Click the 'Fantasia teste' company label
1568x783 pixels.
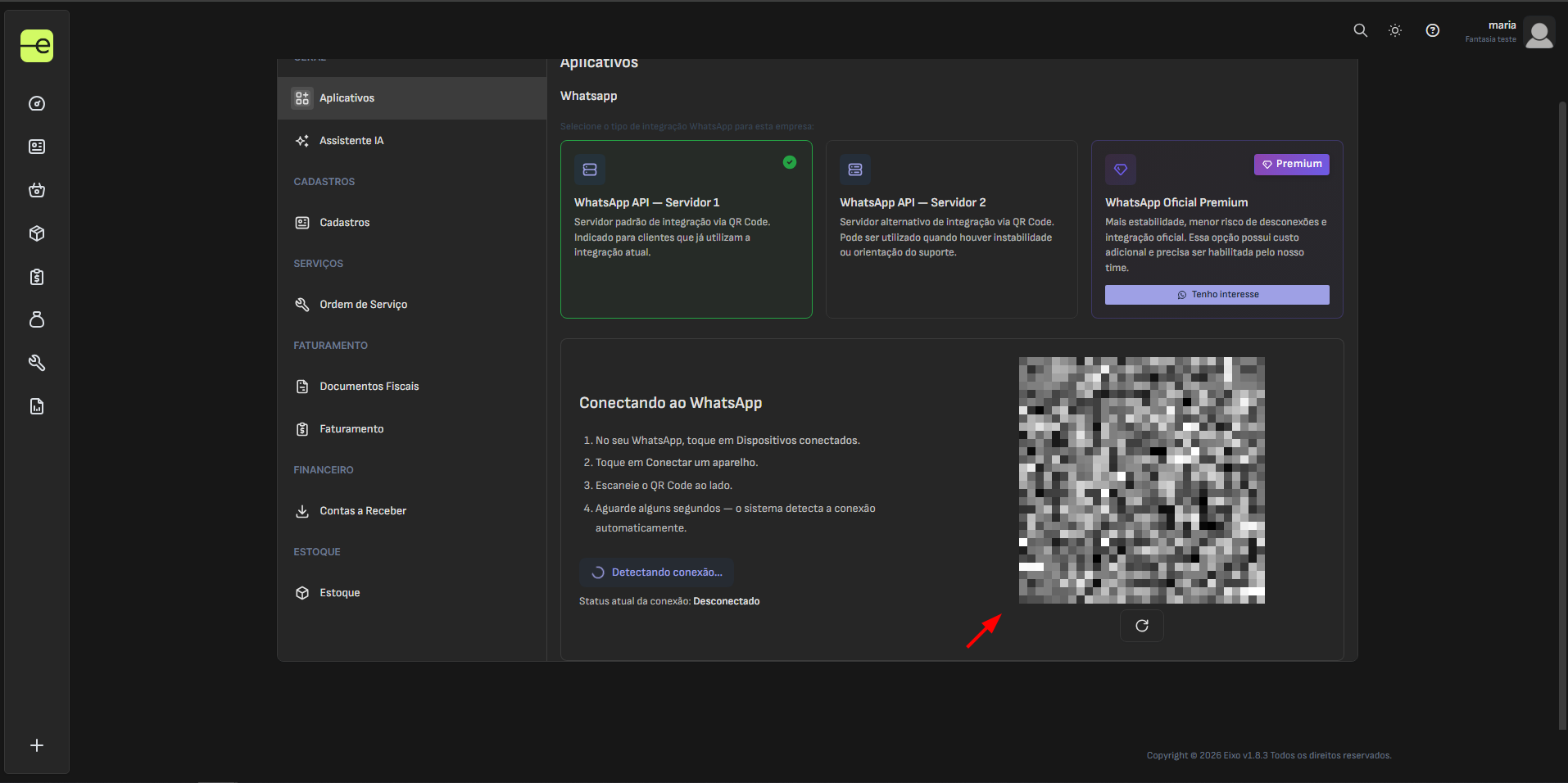coord(1491,39)
